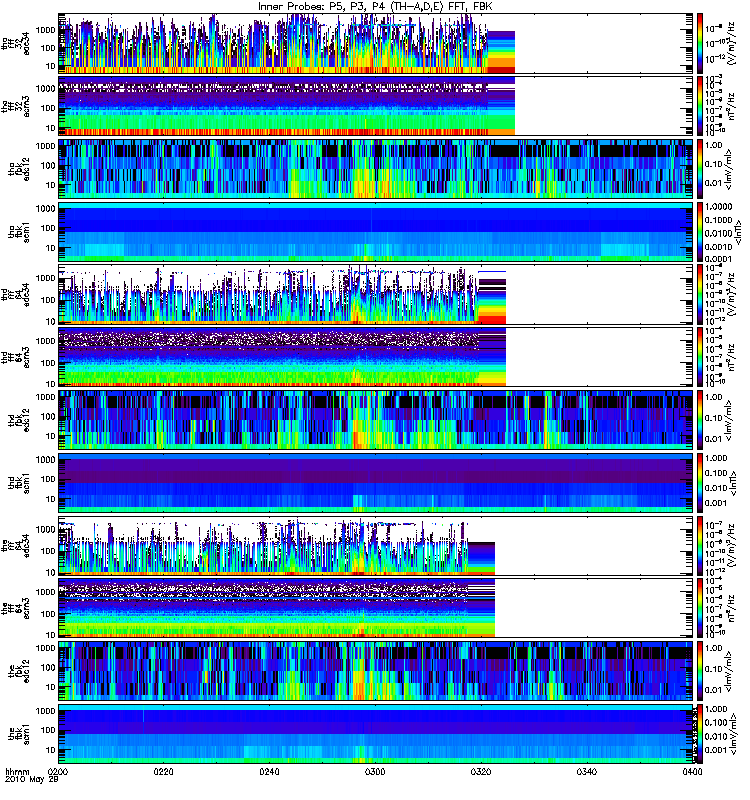The width and height of the screenshot is (750, 800).
Task: Click the tha fff 32 edc34 spectrogram panel
Action: point(376,43)
